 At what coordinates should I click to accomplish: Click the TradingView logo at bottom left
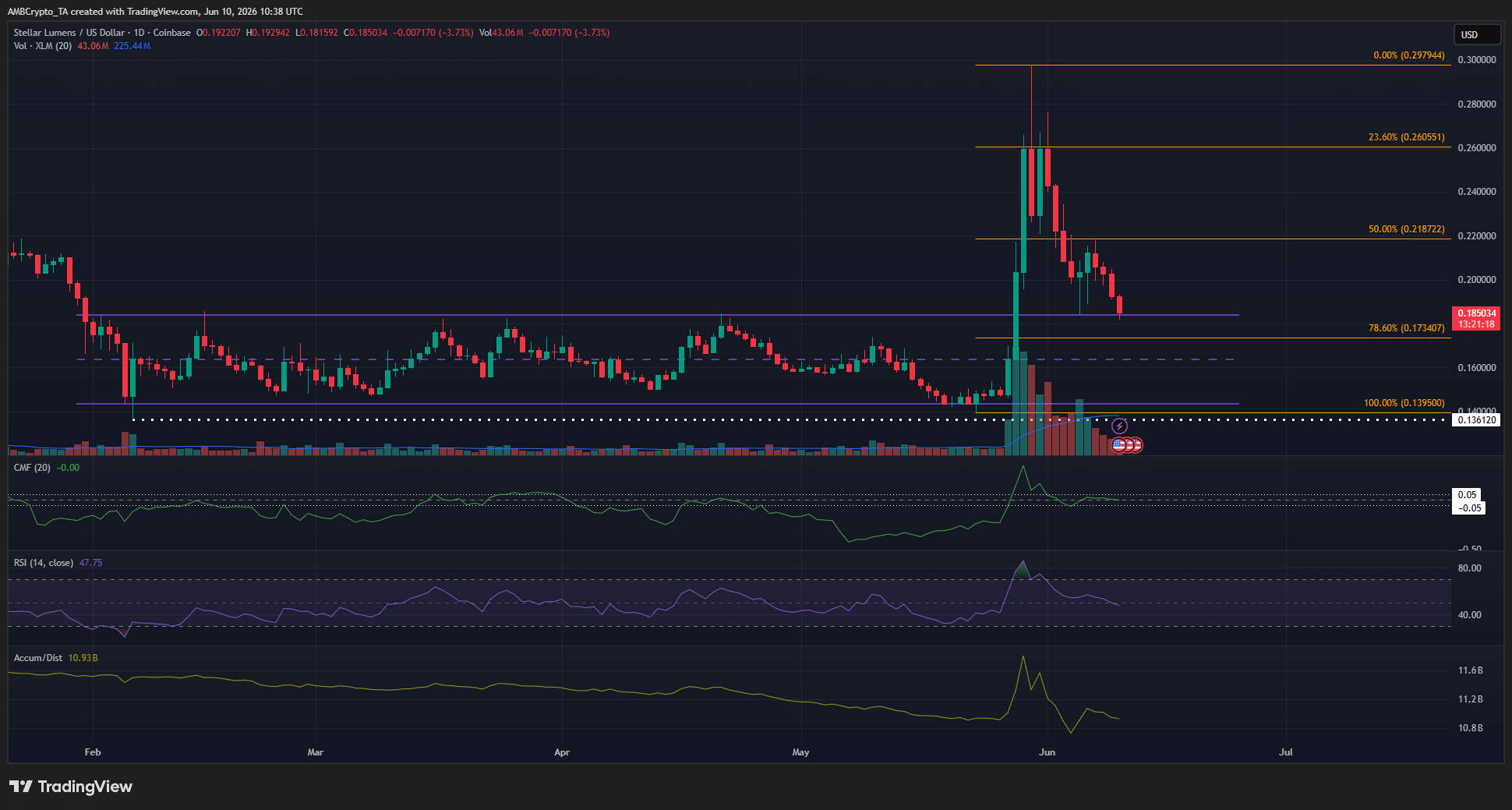point(71,787)
